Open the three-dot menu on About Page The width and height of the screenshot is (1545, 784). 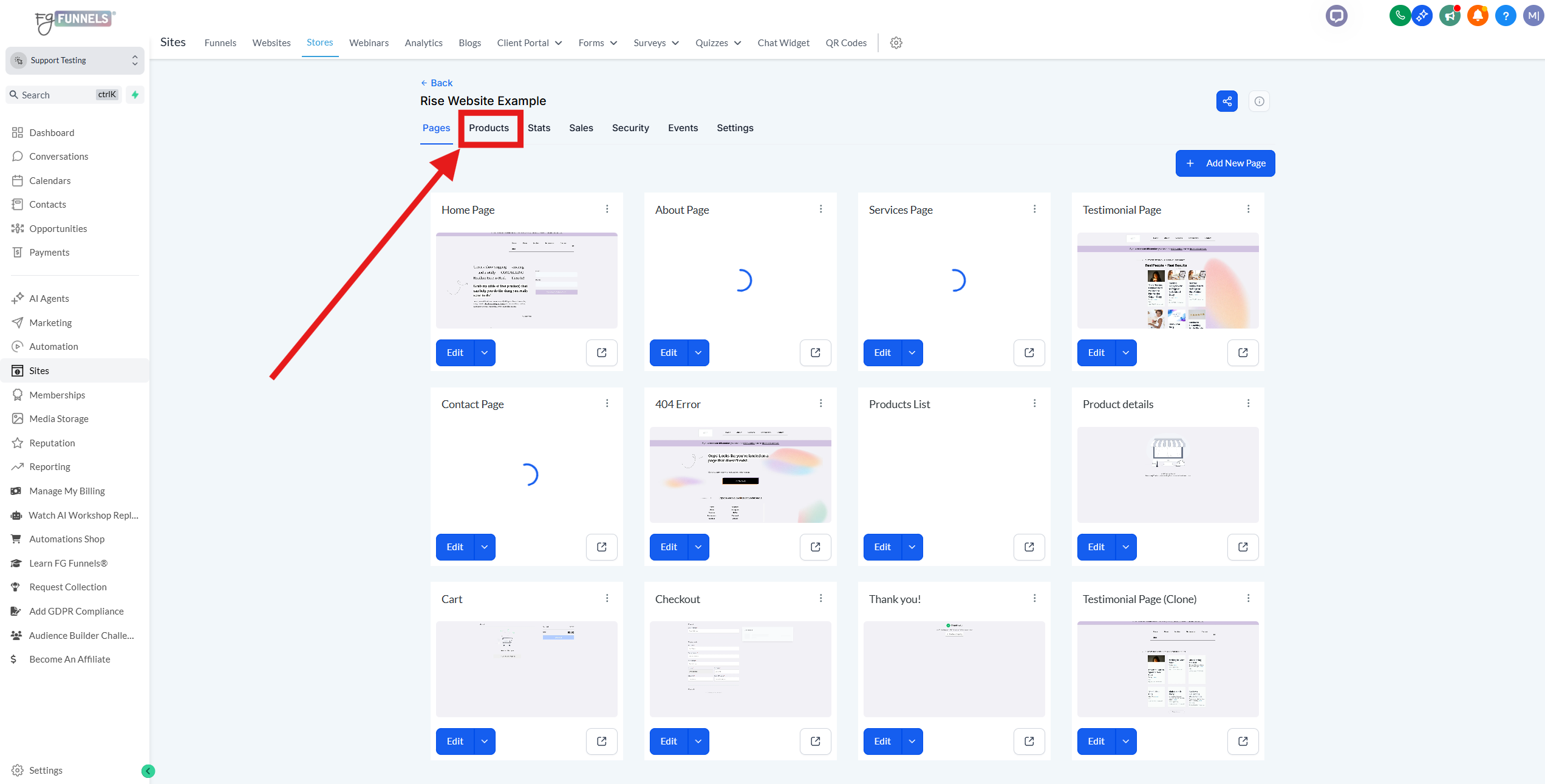click(820, 209)
